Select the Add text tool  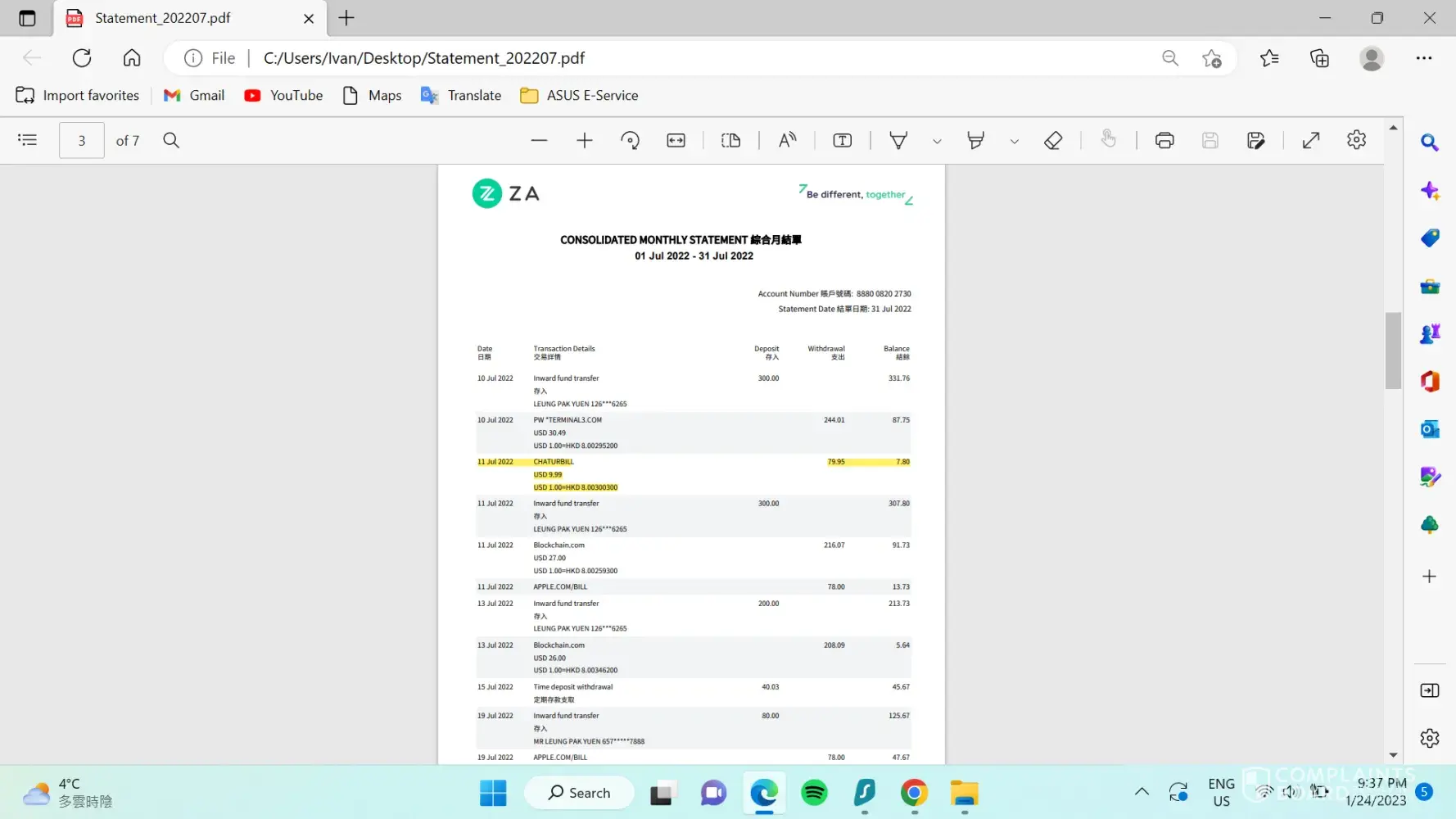point(842,141)
